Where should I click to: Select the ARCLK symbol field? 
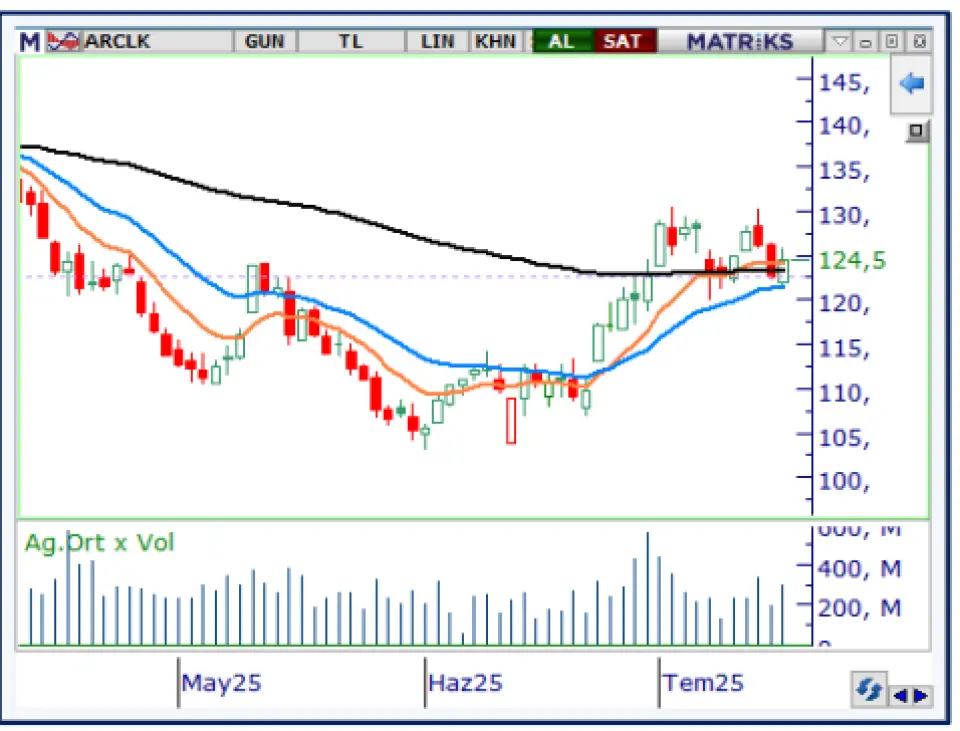coord(156,42)
